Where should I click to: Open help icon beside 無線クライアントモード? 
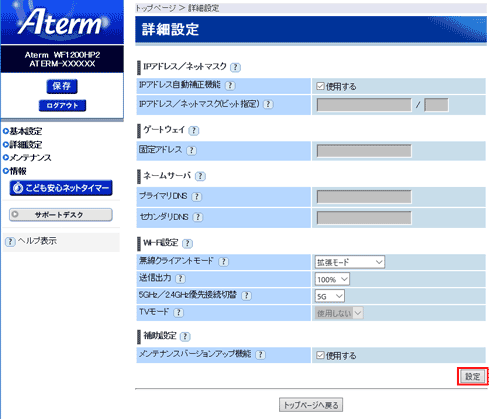tap(223, 262)
